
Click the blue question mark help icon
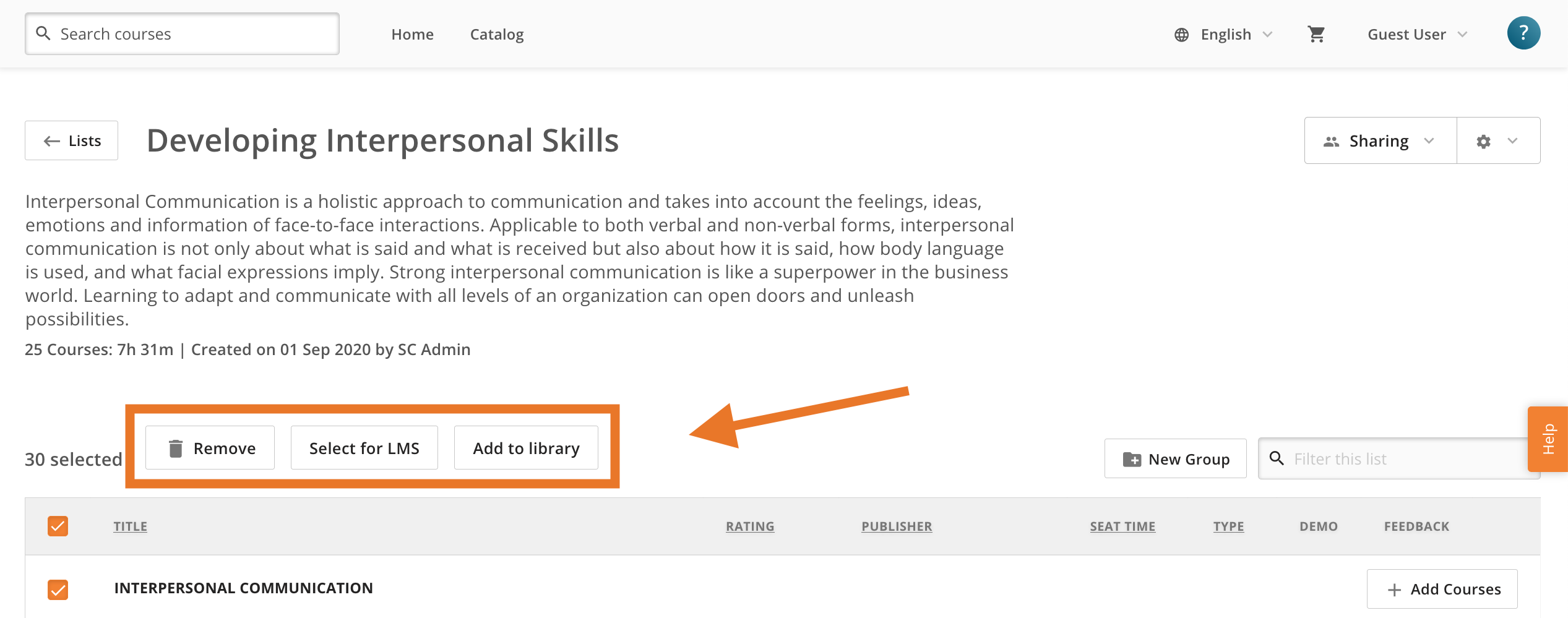(1523, 33)
